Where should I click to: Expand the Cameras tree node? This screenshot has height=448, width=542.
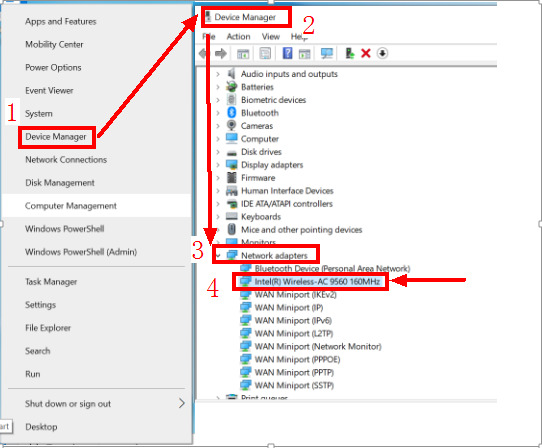coord(217,126)
